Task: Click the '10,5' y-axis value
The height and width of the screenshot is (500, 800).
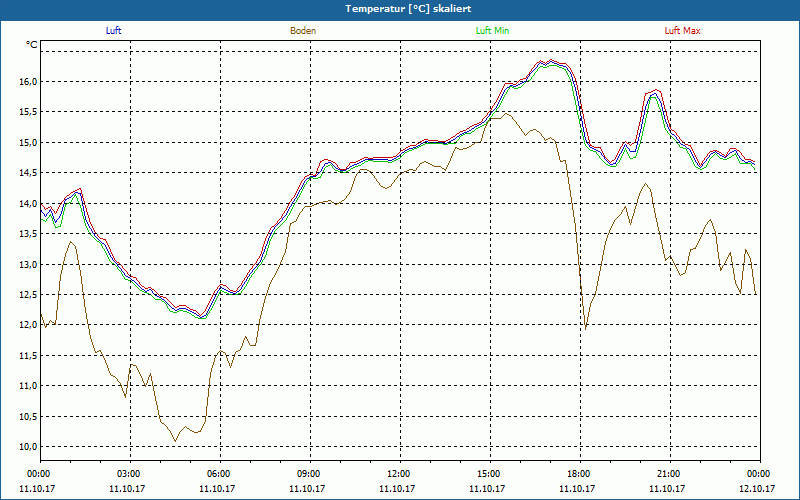Action: pyautogui.click(x=29, y=416)
